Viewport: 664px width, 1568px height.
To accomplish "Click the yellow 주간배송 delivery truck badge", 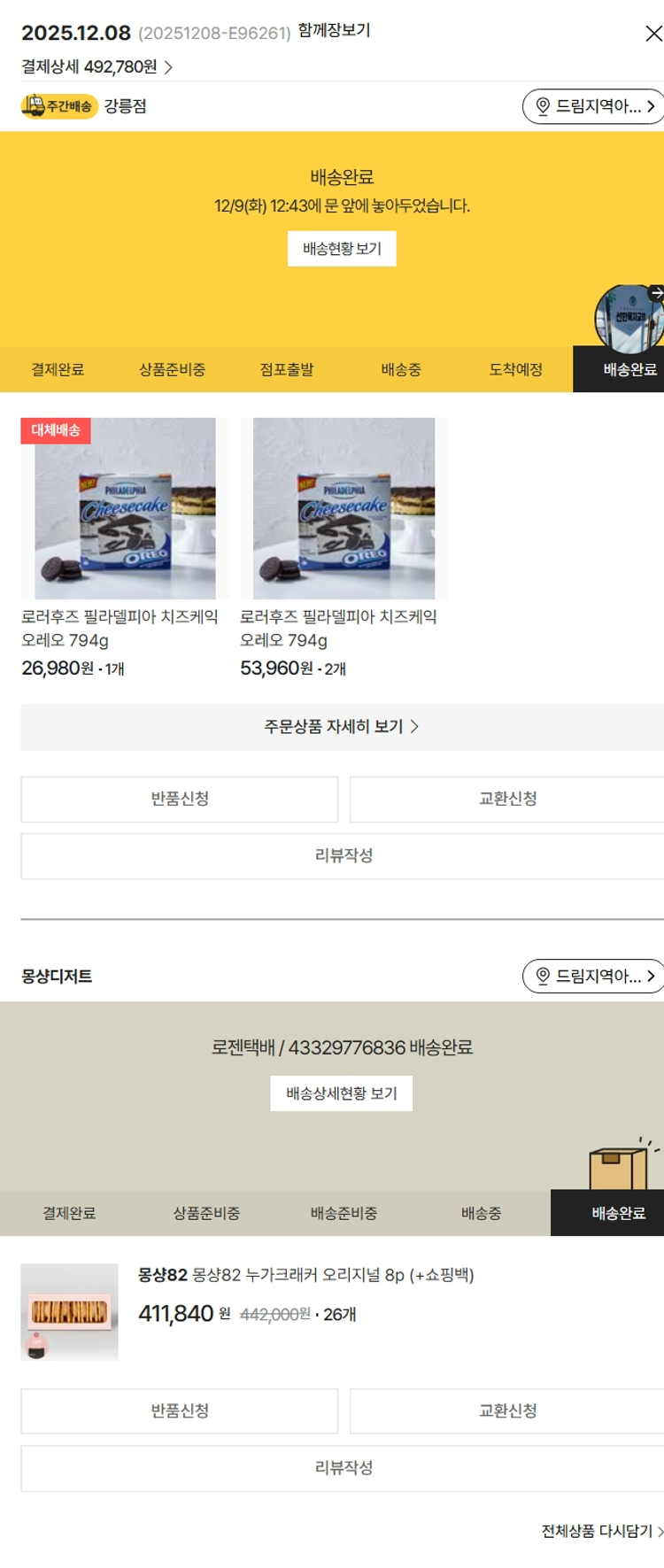I will pyautogui.click(x=58, y=106).
